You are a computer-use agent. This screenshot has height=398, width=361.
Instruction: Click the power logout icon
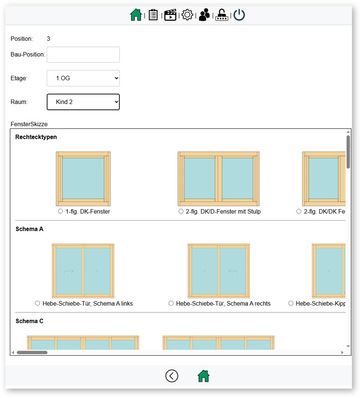pos(239,15)
